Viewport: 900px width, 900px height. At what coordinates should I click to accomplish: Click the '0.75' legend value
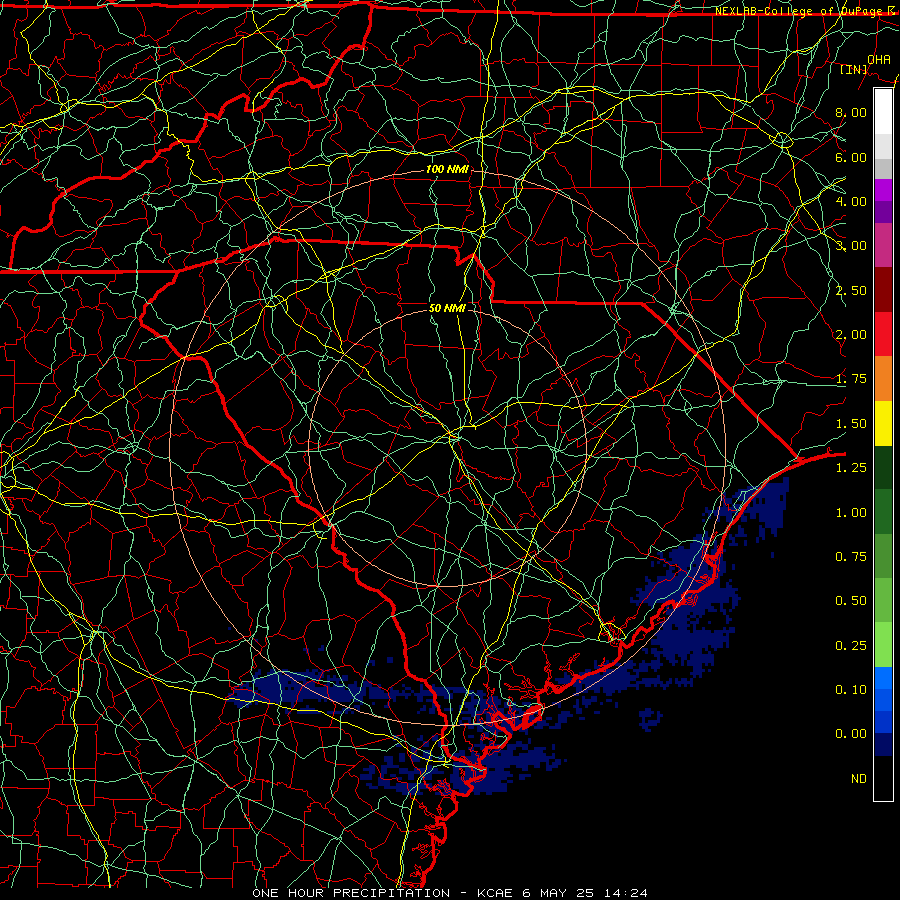tap(851, 557)
